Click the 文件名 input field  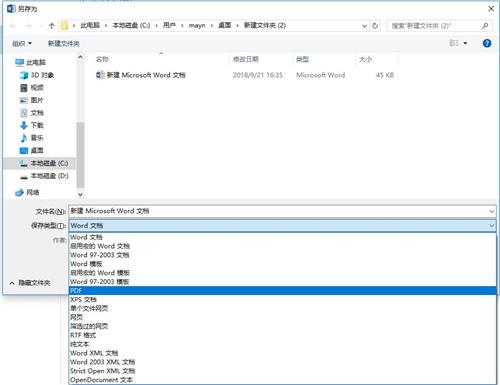click(x=282, y=211)
